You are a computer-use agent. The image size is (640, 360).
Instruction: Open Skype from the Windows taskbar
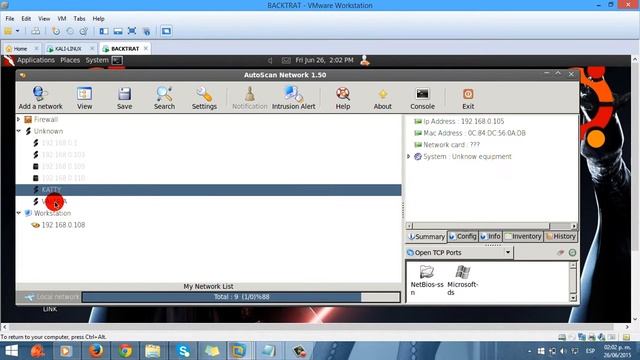coord(184,351)
